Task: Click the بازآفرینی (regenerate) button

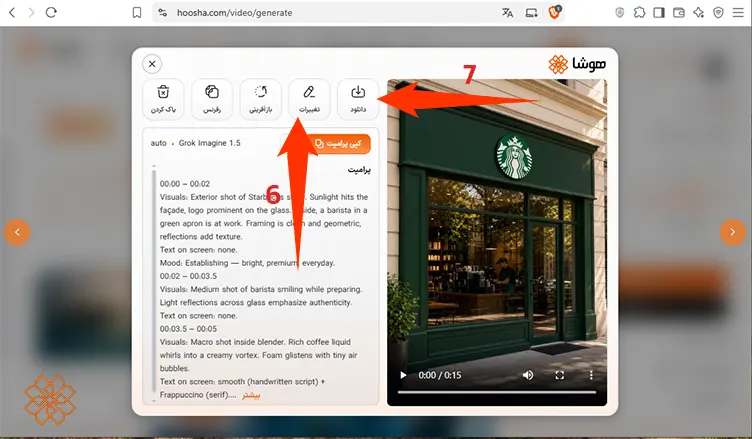Action: pyautogui.click(x=260, y=99)
